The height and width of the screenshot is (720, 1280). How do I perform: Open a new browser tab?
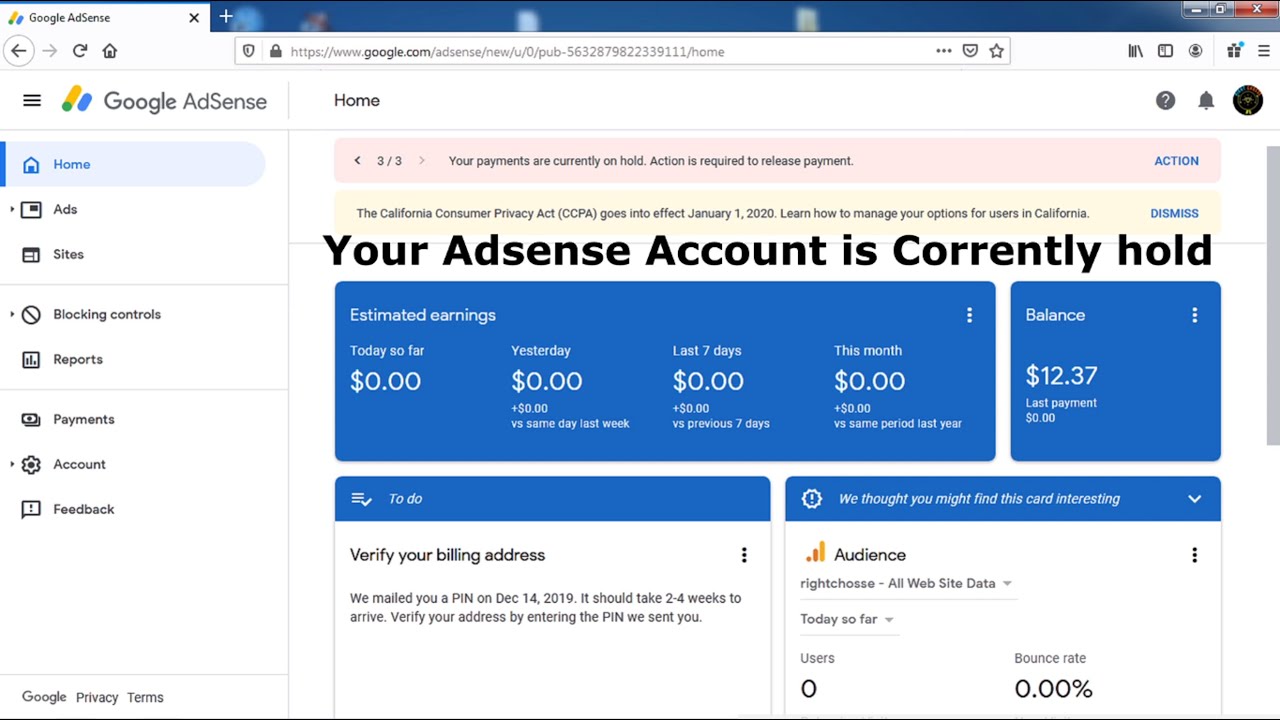click(x=226, y=17)
